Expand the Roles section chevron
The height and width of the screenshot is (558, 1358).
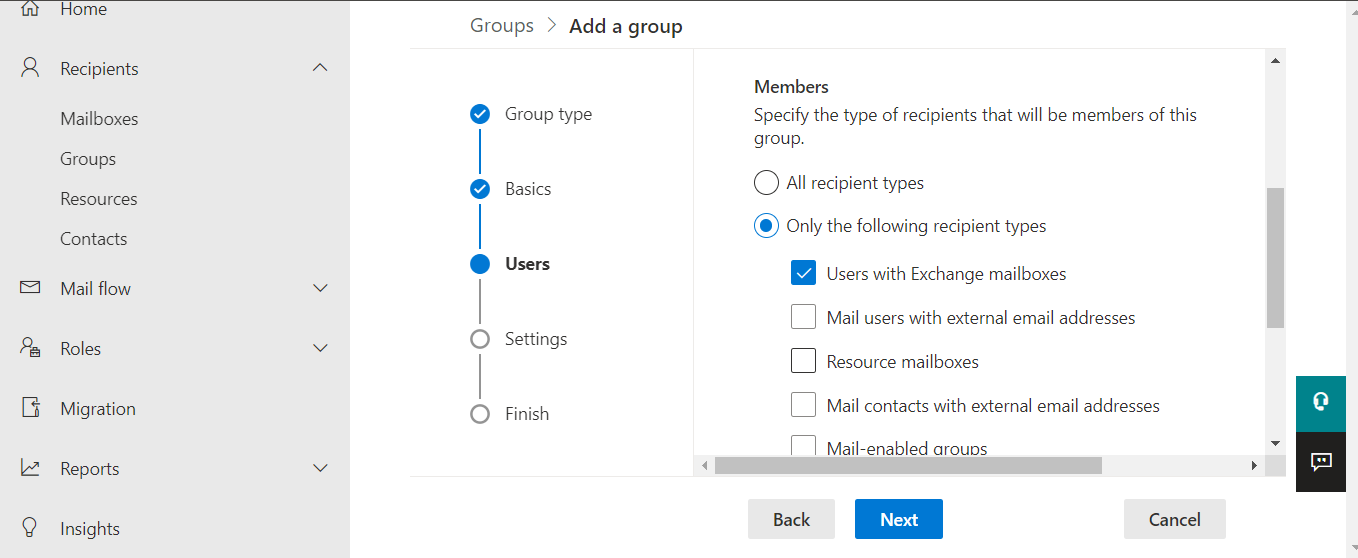tap(320, 348)
